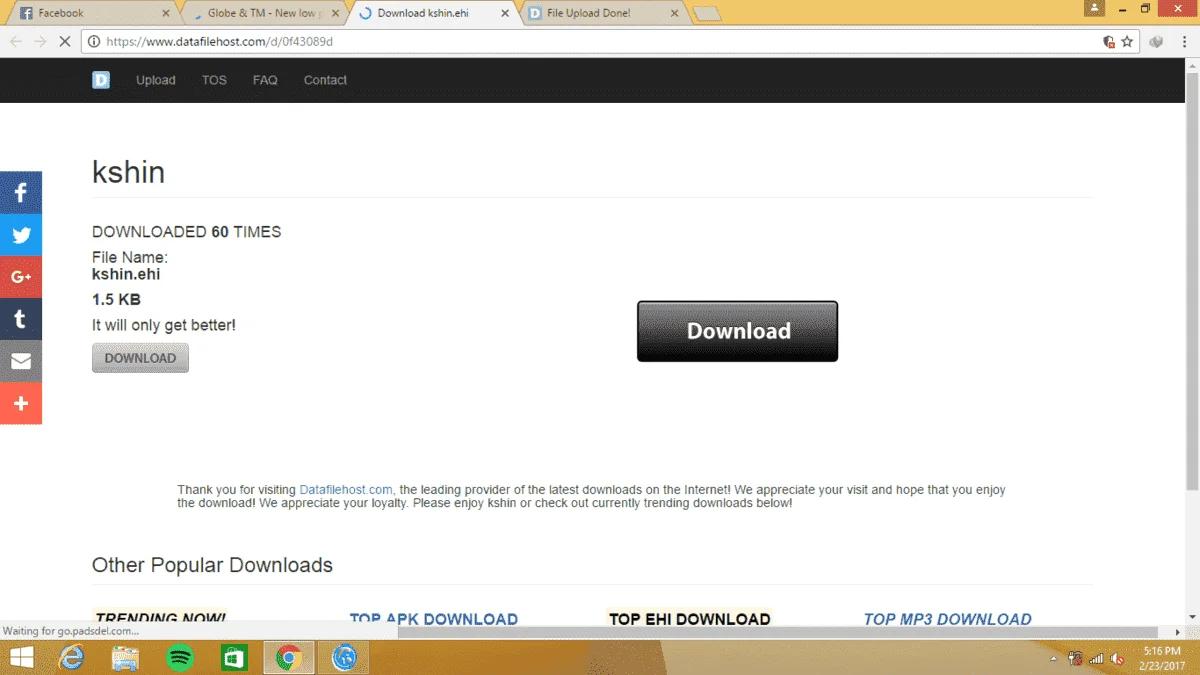Open more sharing options plus icon
The image size is (1200, 675).
coord(21,403)
